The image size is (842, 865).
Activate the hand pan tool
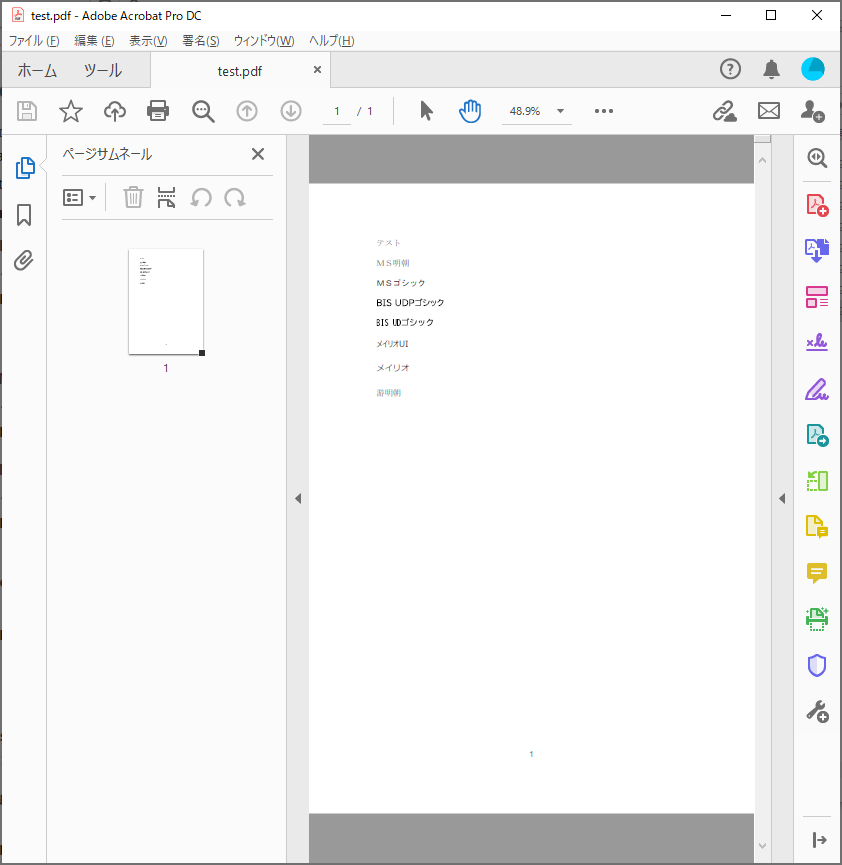[x=470, y=111]
